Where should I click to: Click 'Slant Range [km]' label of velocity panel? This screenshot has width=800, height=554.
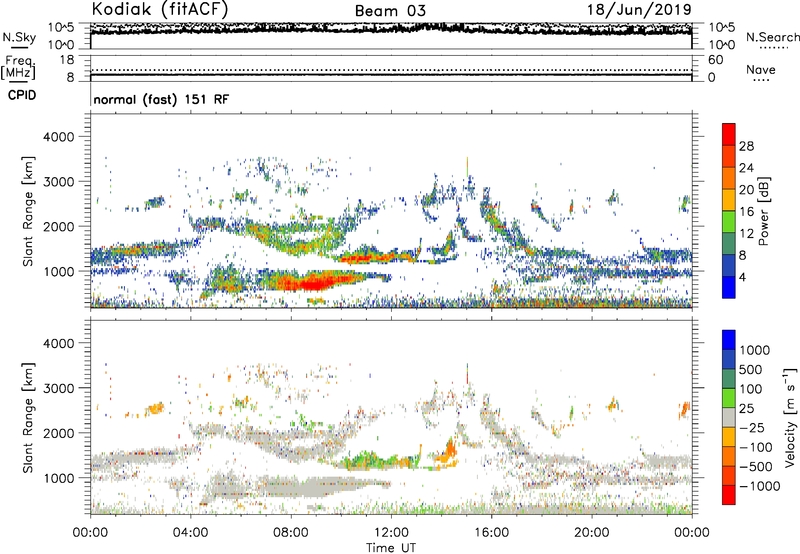pos(28,417)
